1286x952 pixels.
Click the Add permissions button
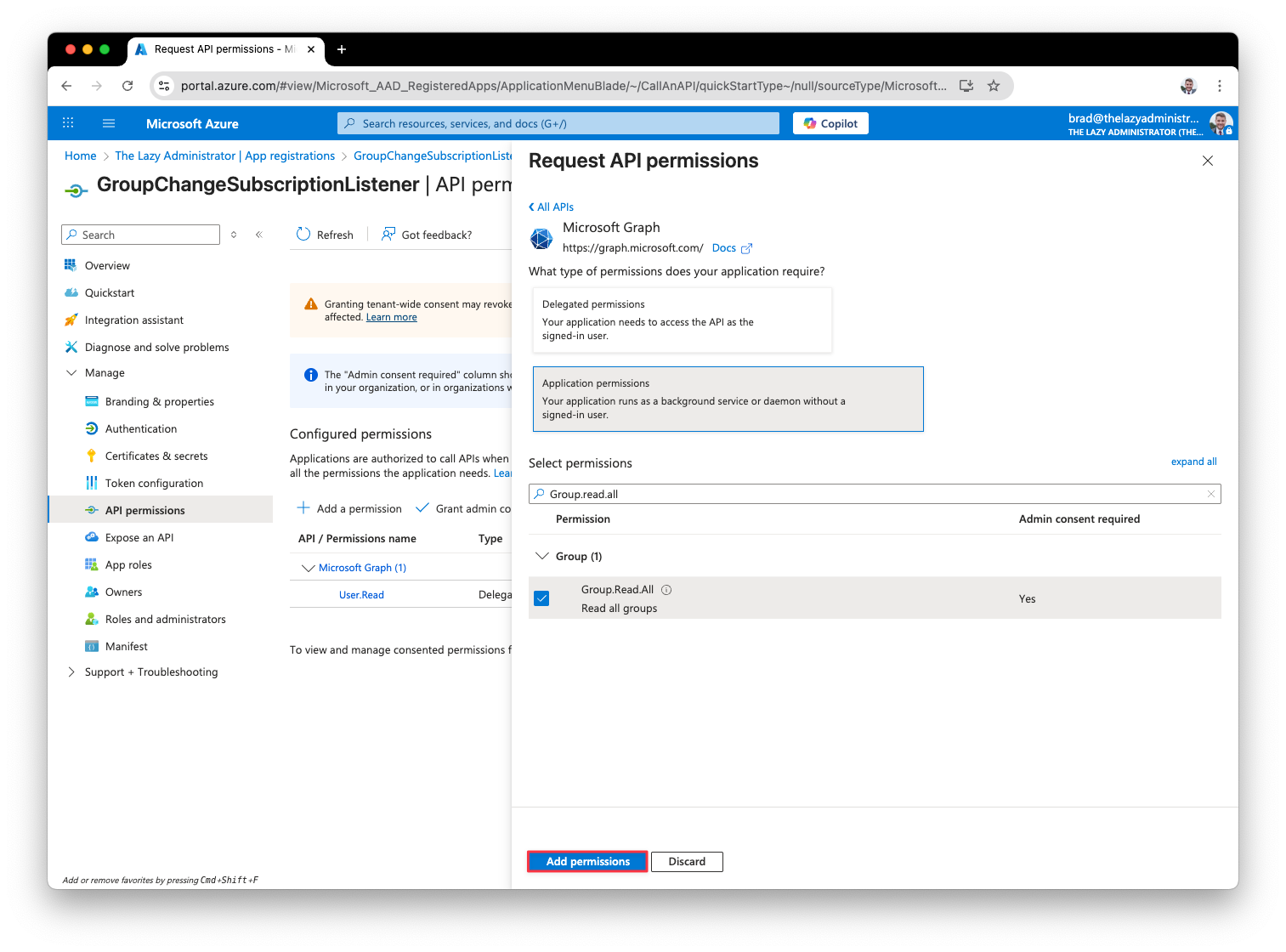pos(587,862)
